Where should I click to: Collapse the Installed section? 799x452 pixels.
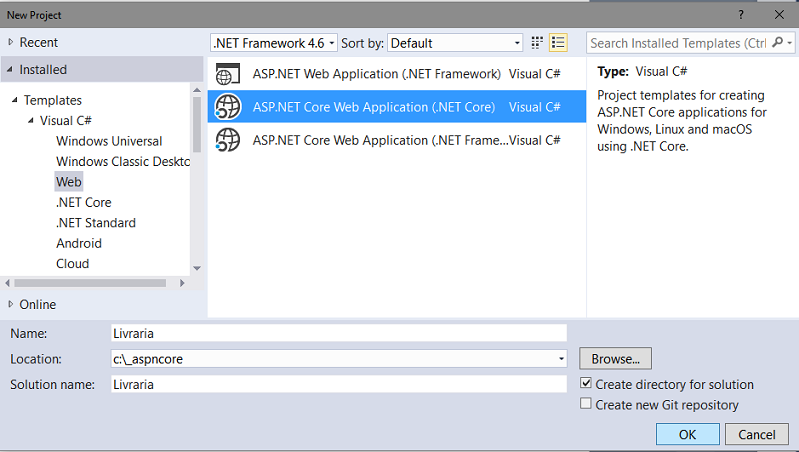10,69
